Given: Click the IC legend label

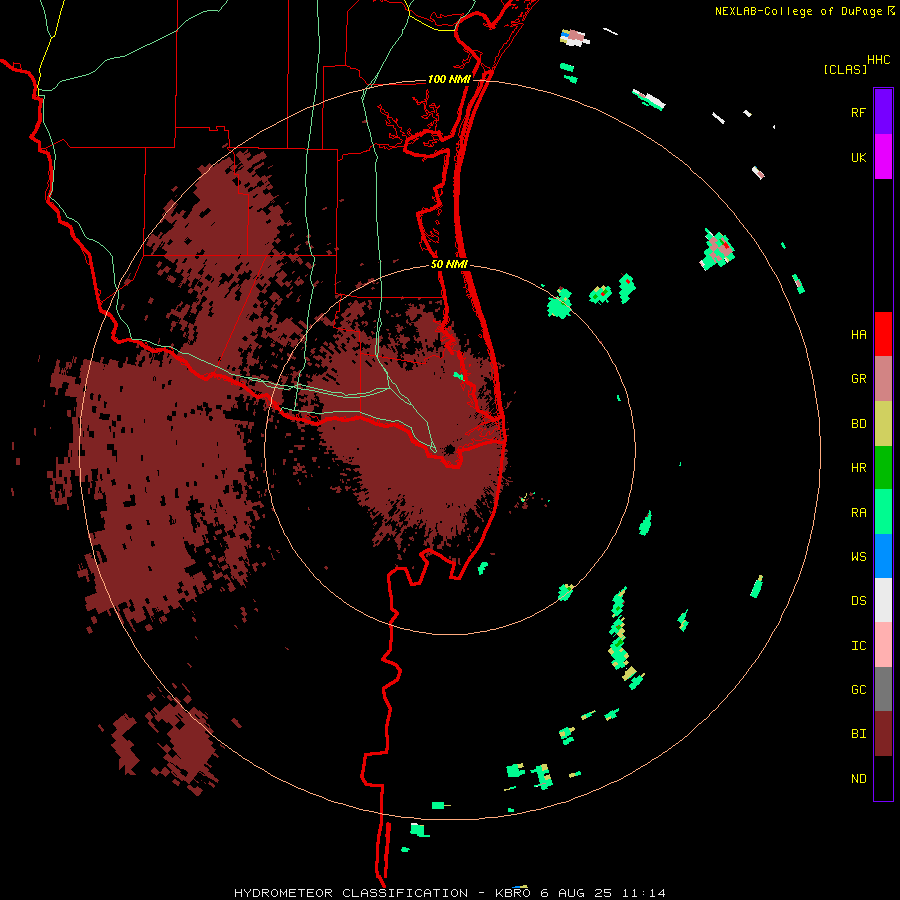Looking at the screenshot, I should [858, 646].
